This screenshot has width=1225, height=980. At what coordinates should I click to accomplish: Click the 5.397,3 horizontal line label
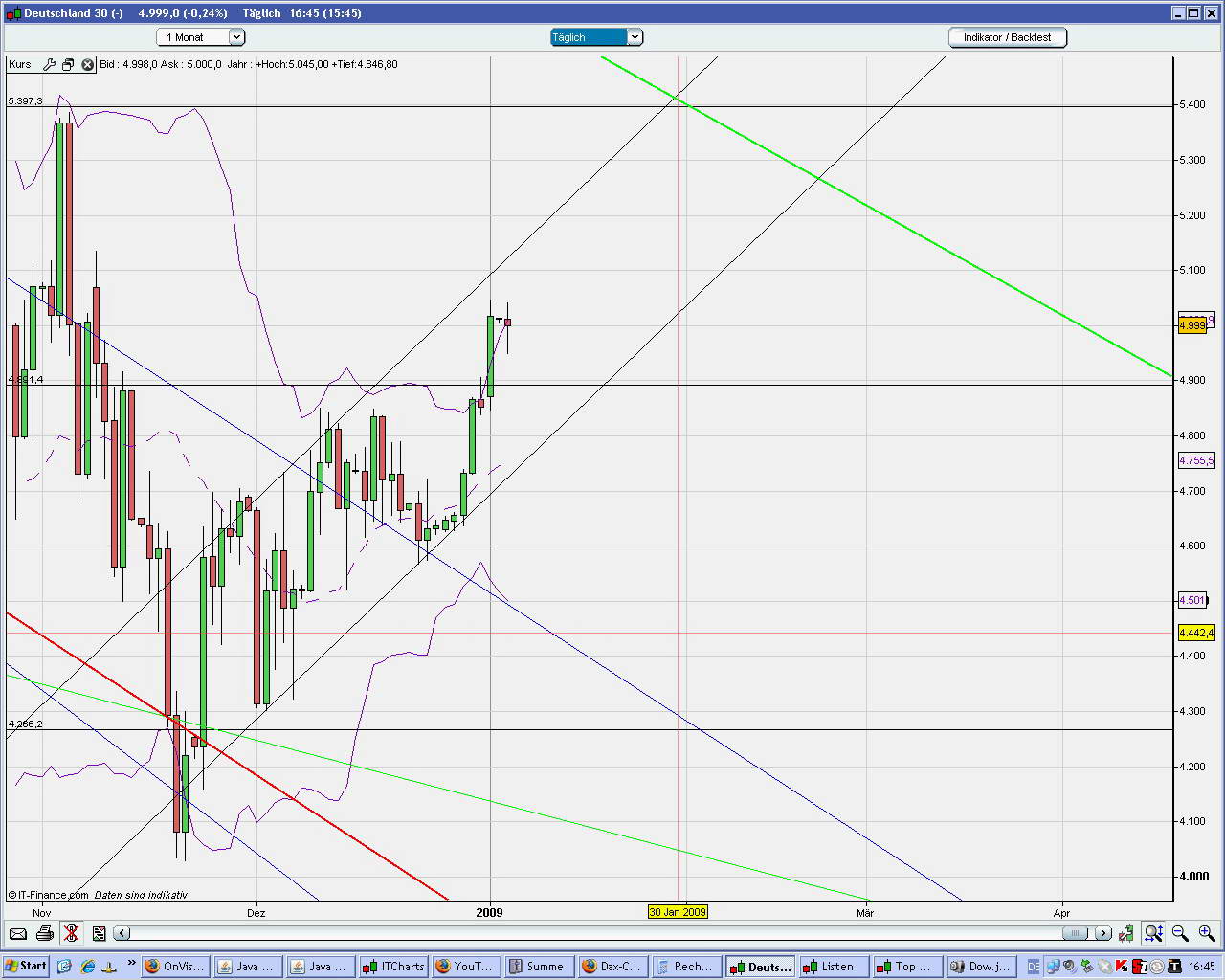(x=26, y=100)
